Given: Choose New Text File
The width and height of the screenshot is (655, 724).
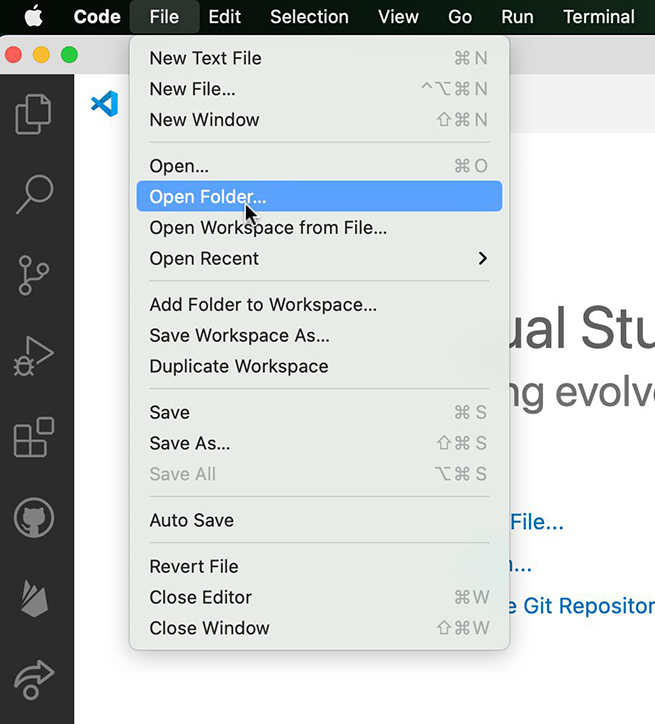Looking at the screenshot, I should 319,58.
